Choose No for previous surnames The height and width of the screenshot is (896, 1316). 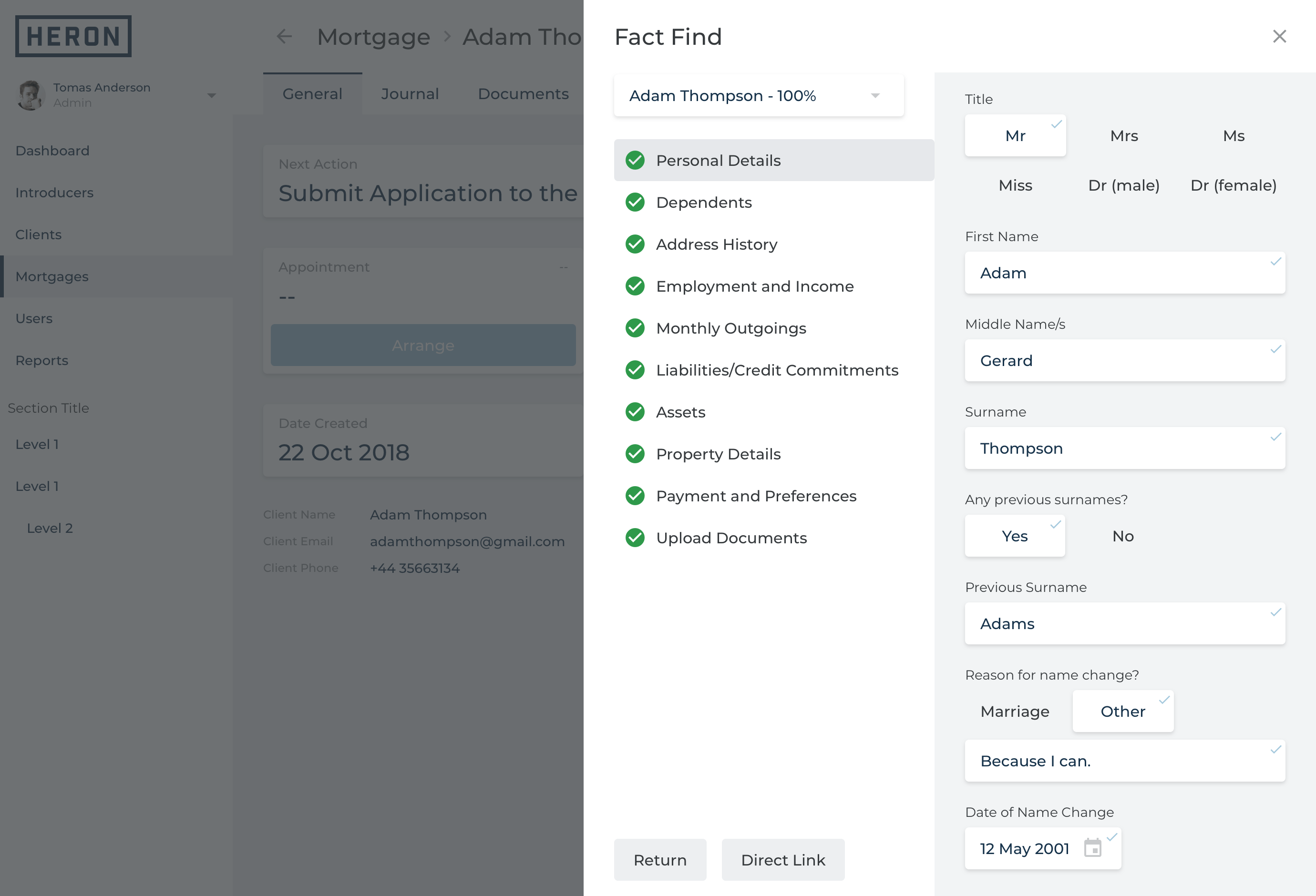tap(1123, 536)
